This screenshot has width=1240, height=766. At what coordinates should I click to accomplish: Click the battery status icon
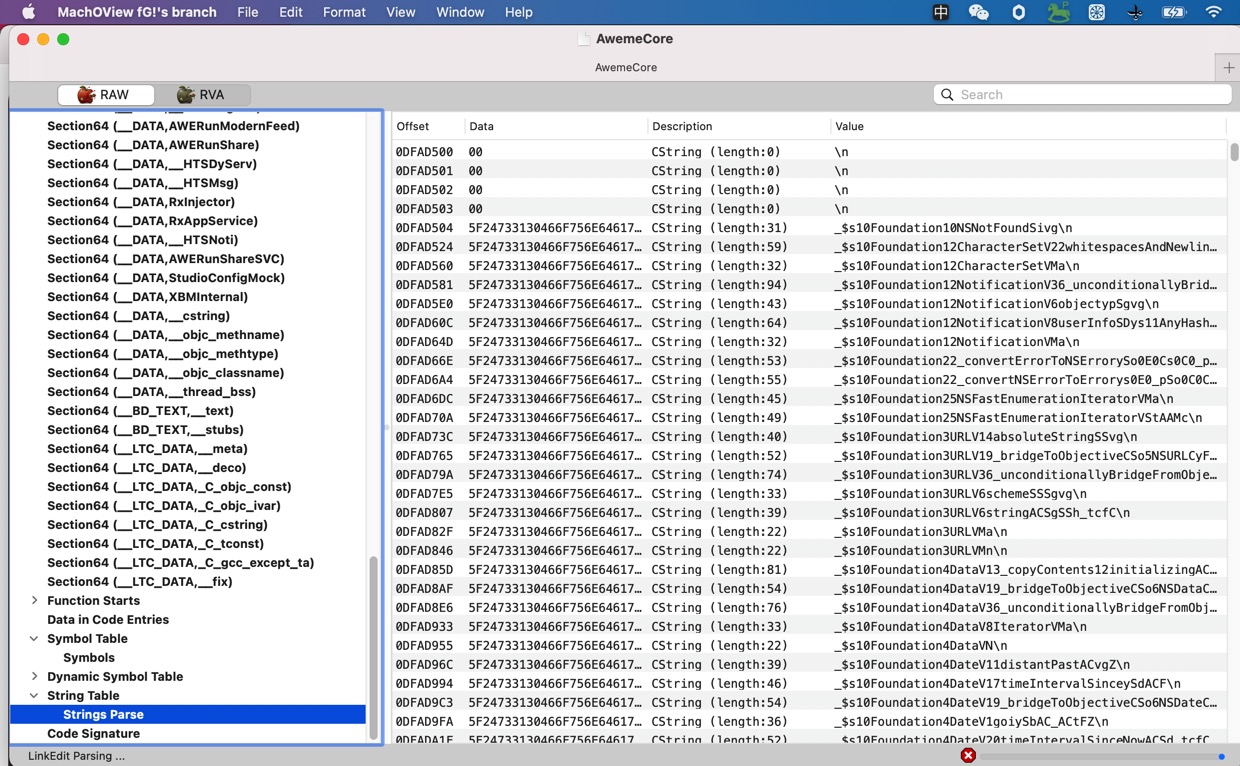pos(1173,12)
